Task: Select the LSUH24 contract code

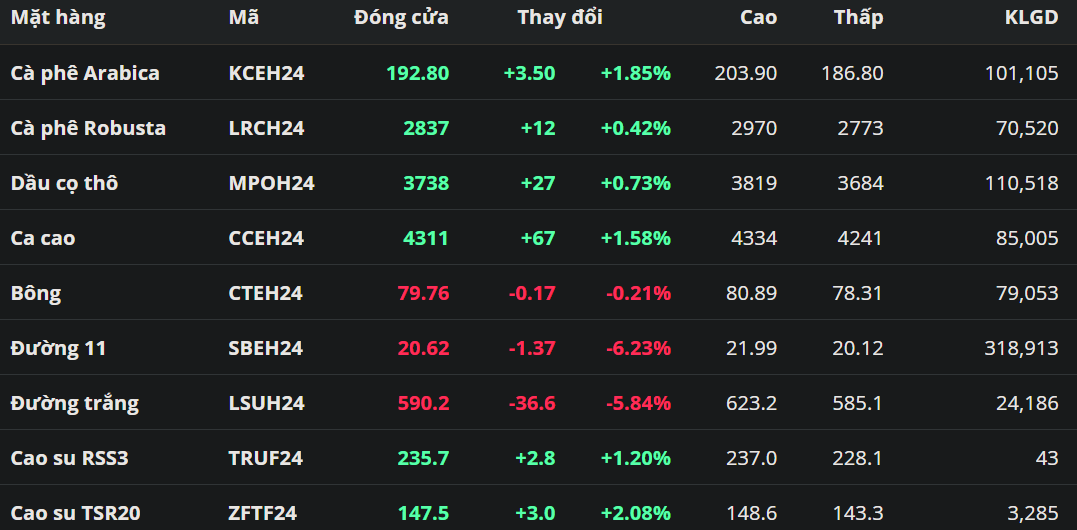Action: (266, 403)
